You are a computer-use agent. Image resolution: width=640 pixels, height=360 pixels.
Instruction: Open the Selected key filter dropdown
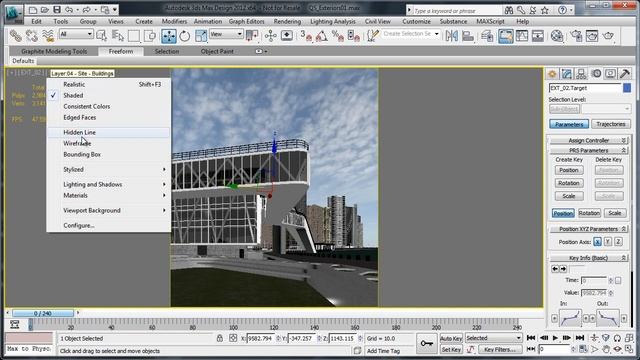[493, 338]
